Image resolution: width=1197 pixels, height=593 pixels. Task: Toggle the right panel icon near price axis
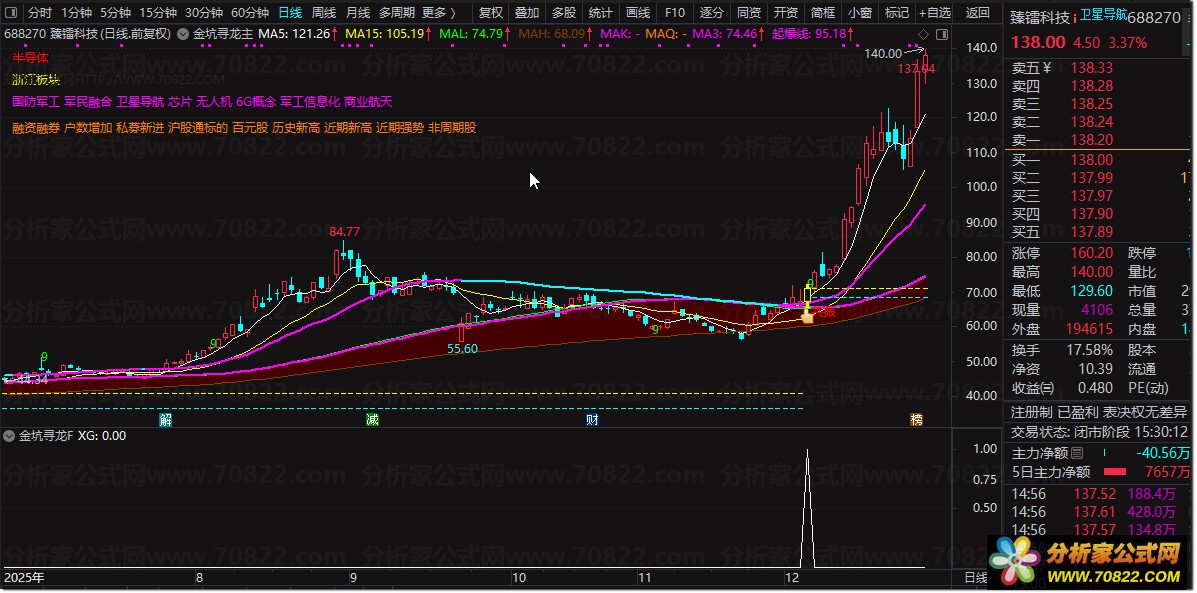tap(942, 34)
